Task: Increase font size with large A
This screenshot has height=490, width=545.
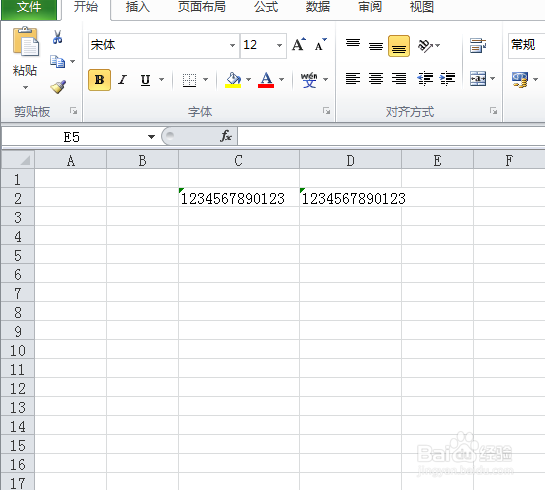Action: 299,45
